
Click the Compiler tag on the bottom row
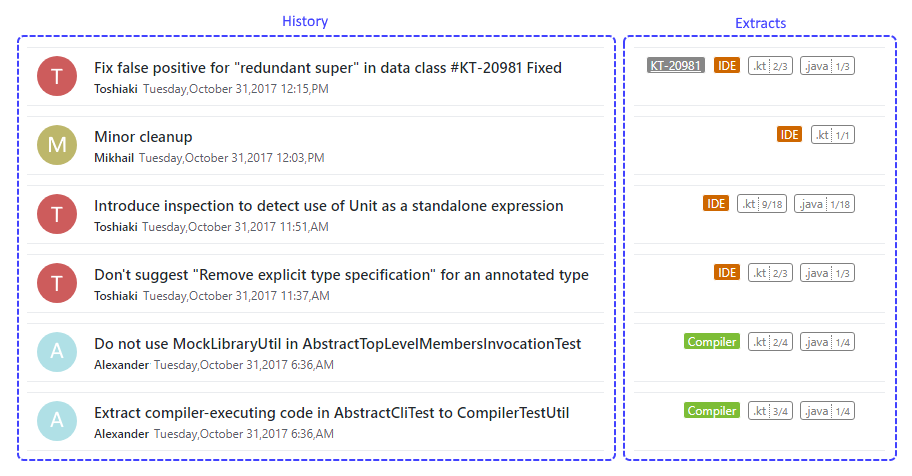[712, 411]
